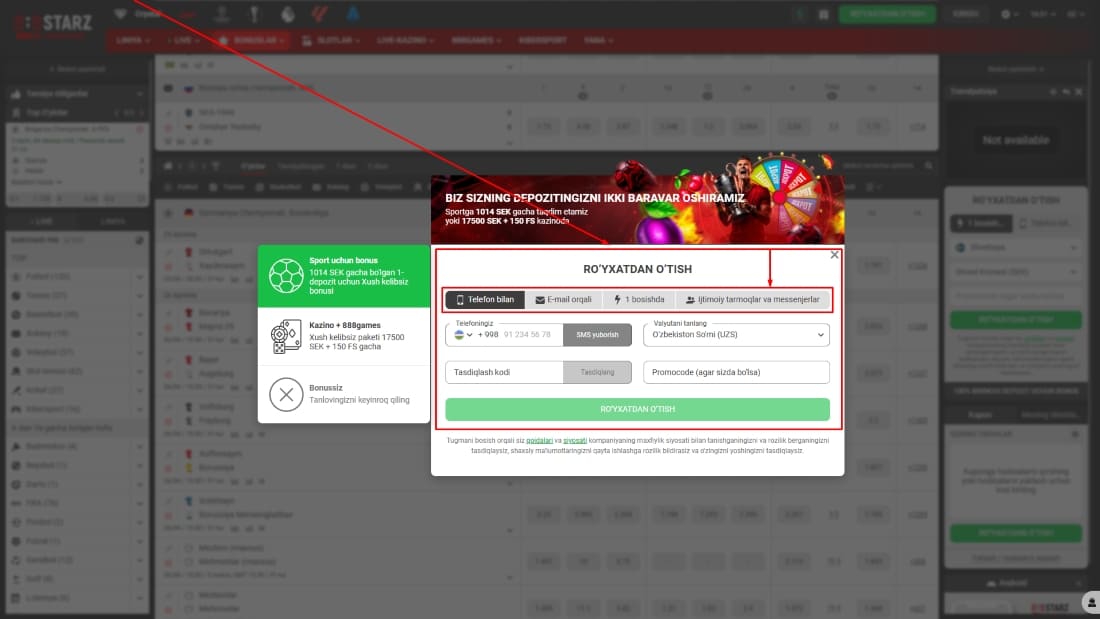Open the settings gear in the header
Screen dimensions: 1100x619
click(x=1005, y=14)
